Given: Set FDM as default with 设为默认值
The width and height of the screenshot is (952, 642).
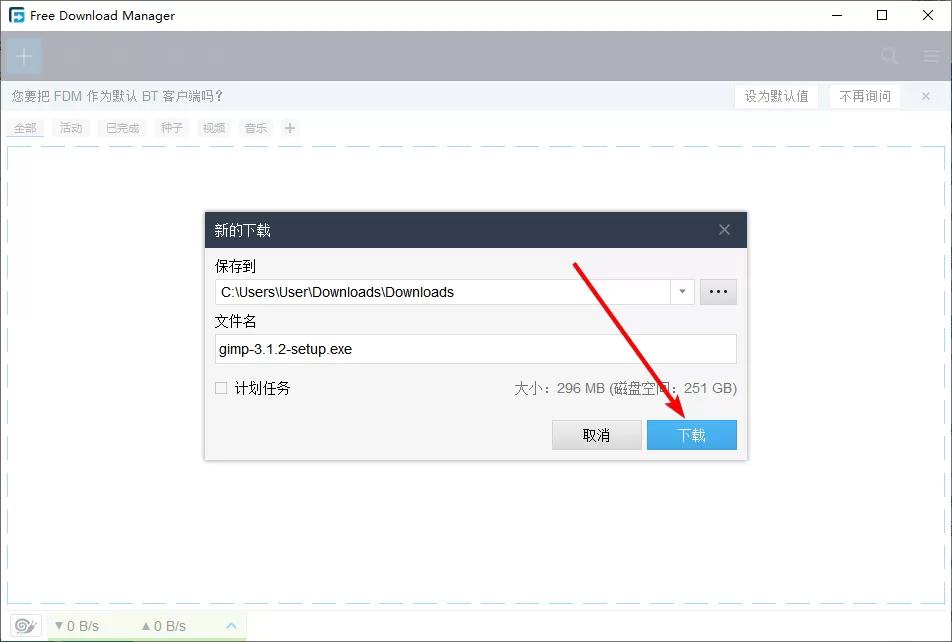Looking at the screenshot, I should [777, 96].
